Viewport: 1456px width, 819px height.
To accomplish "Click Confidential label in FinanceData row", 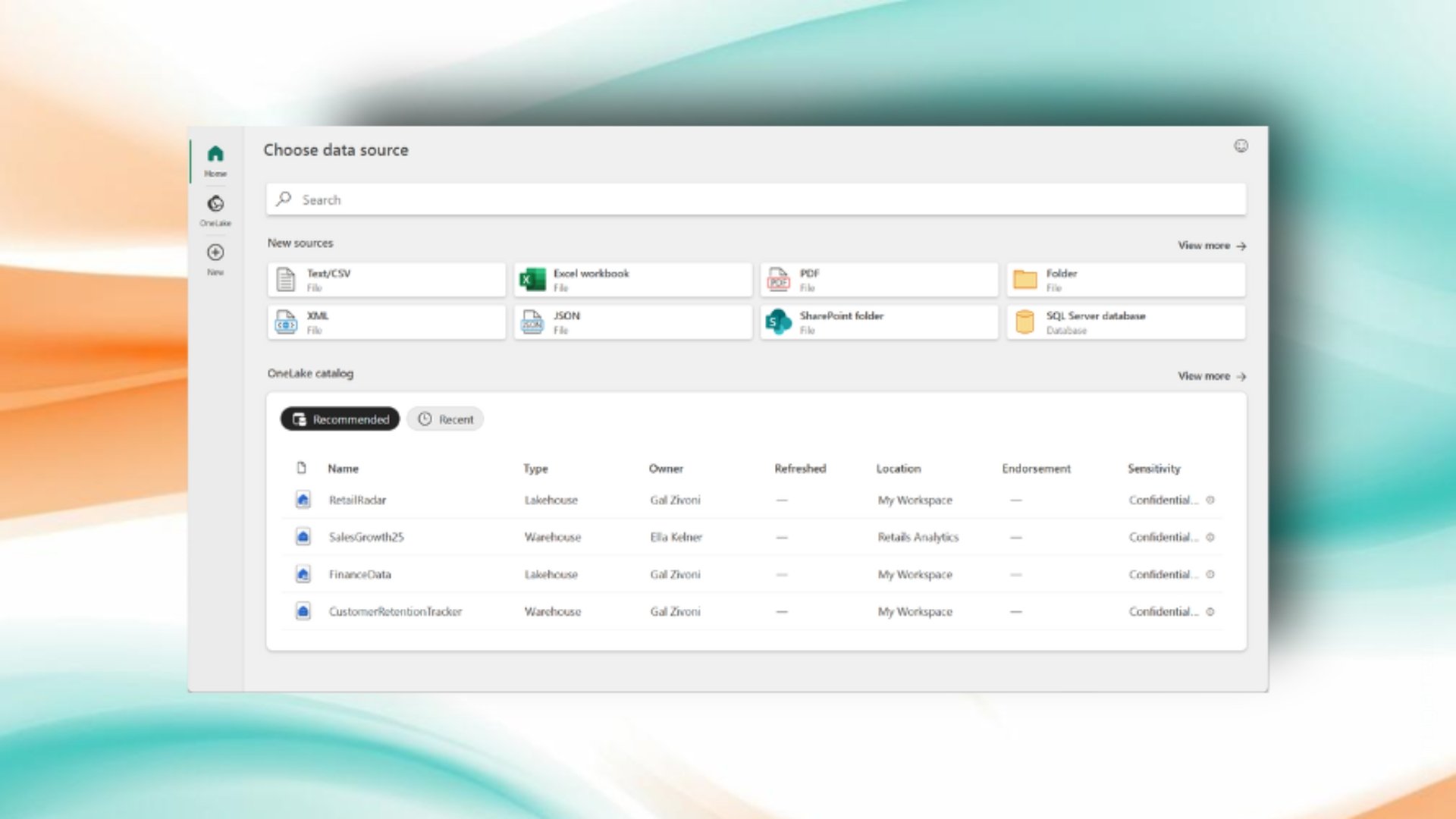I will pos(1163,574).
